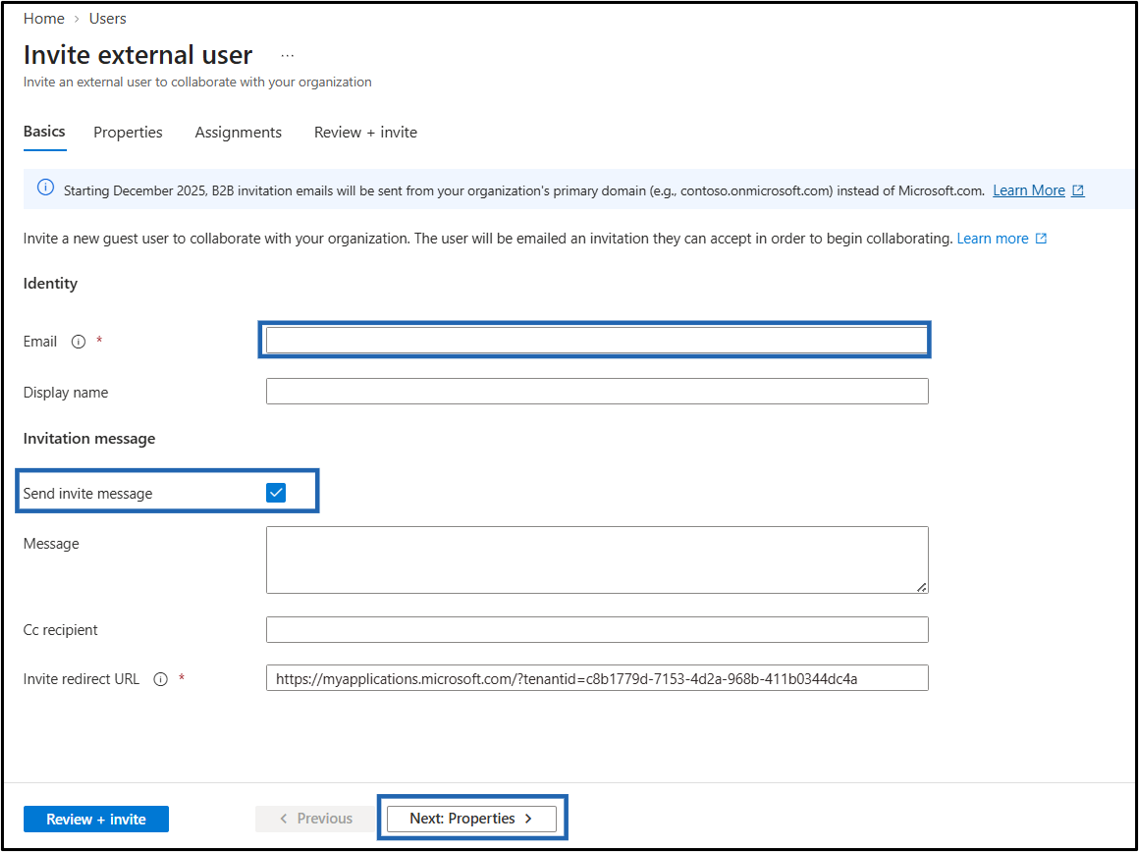Screen dimensions: 1139x852
Task: Click the Next: Properties button
Action: click(x=471, y=819)
